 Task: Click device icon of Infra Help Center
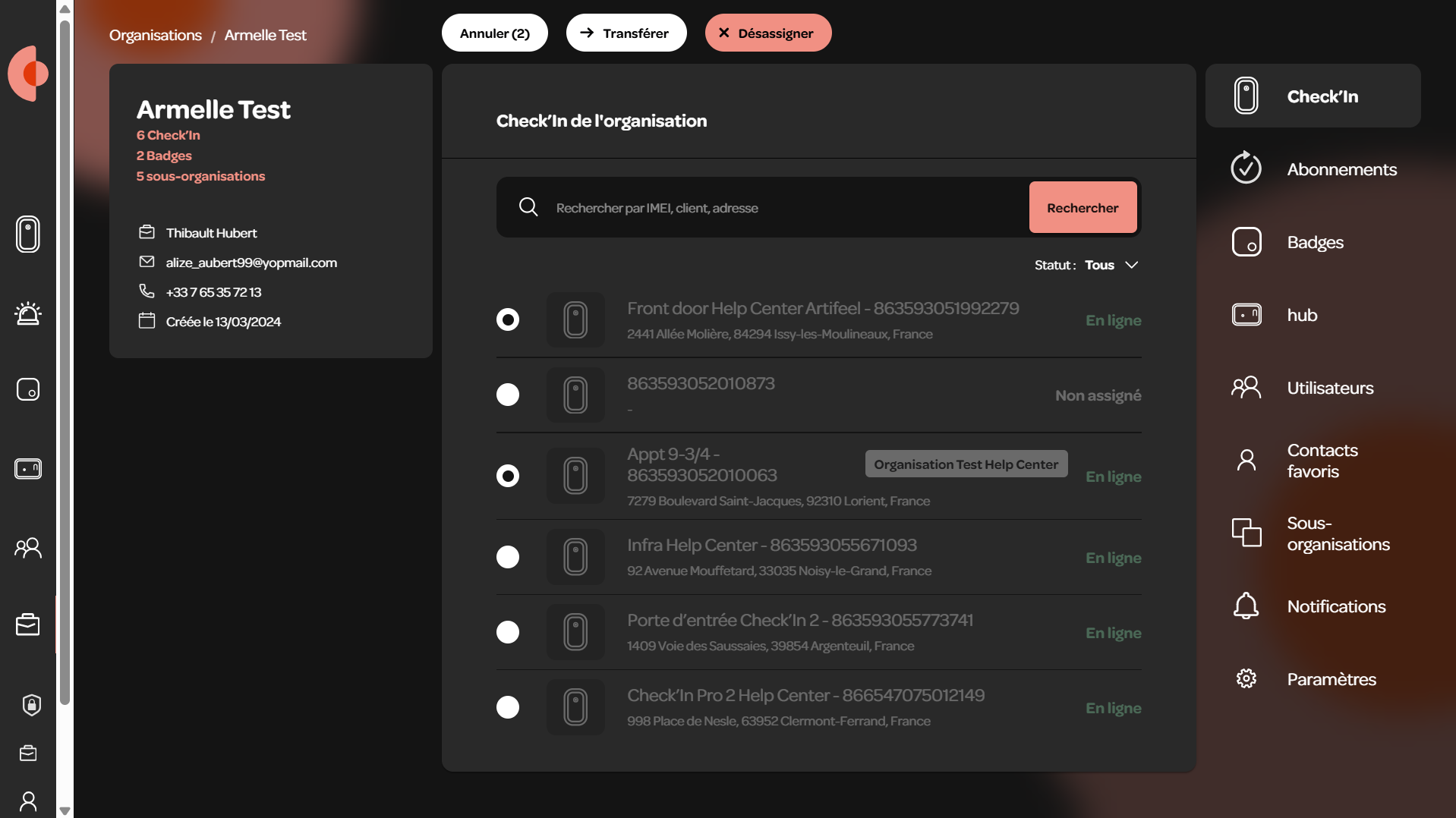[x=575, y=557]
